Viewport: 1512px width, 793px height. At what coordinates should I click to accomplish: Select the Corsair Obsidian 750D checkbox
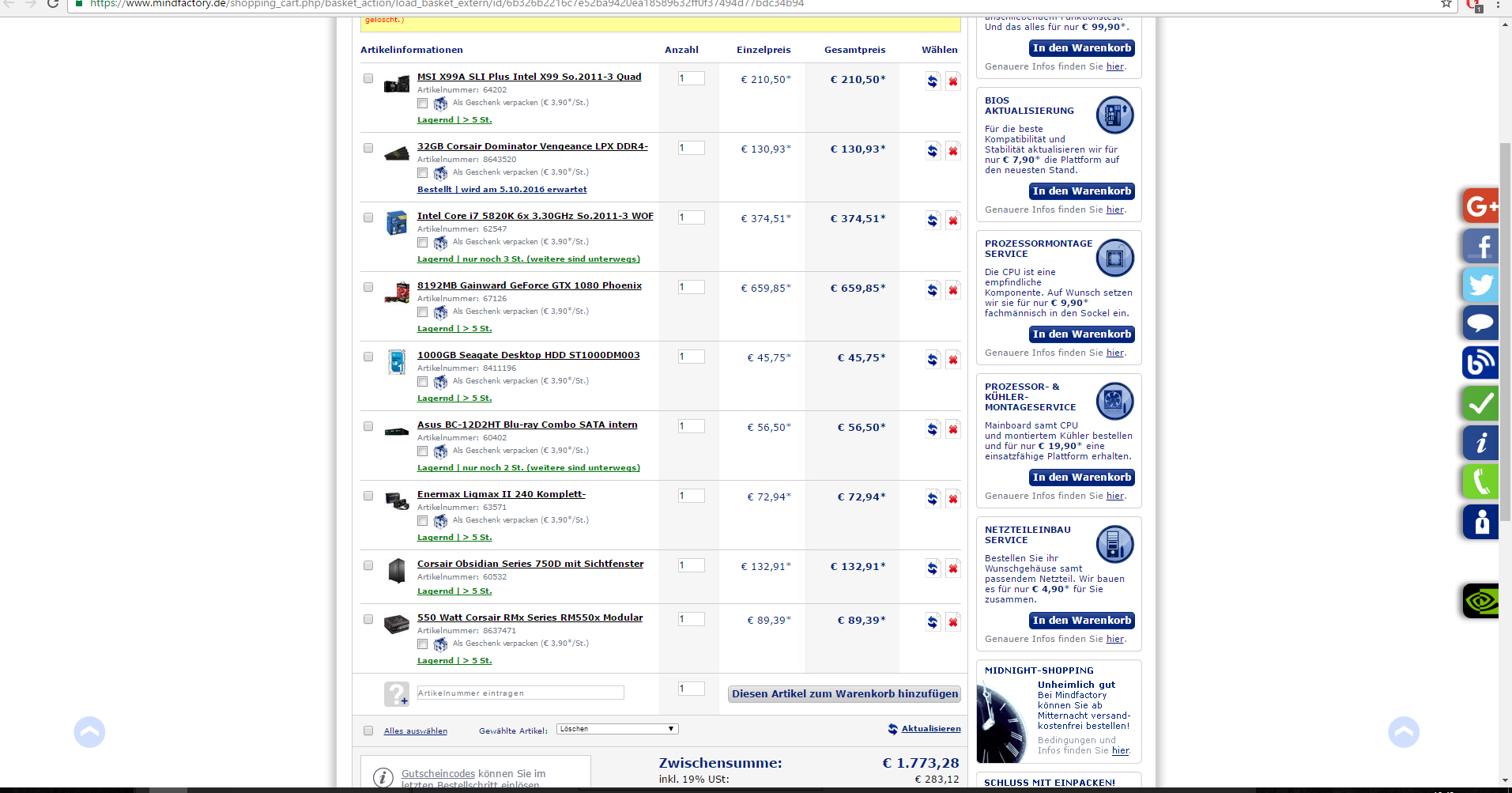tap(368, 565)
